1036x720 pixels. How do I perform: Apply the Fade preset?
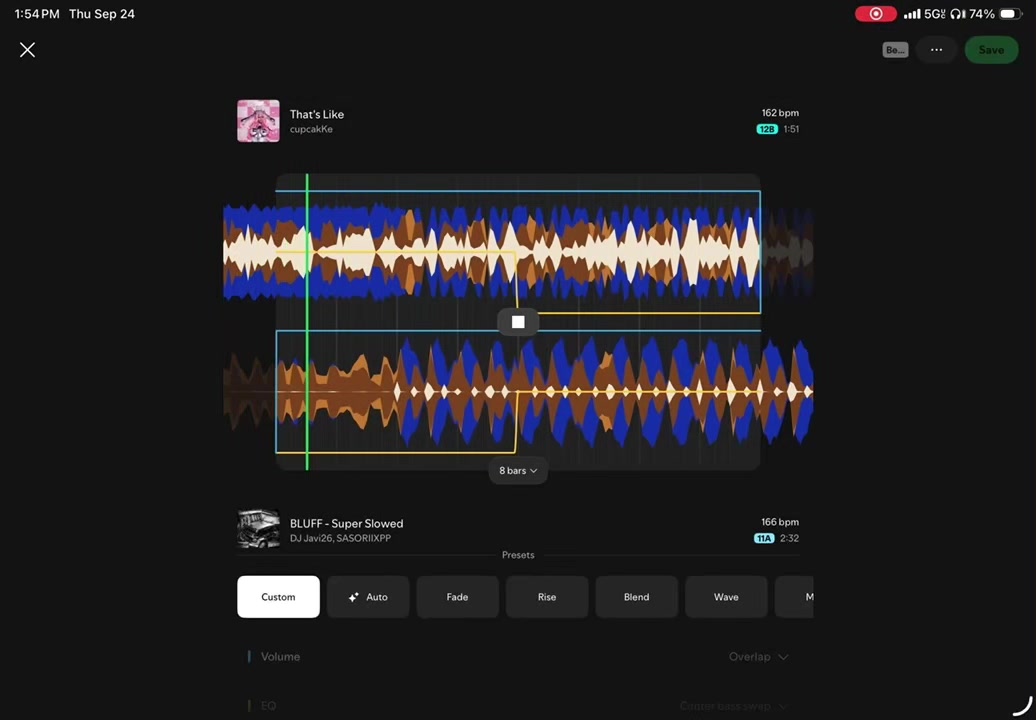[x=457, y=596]
